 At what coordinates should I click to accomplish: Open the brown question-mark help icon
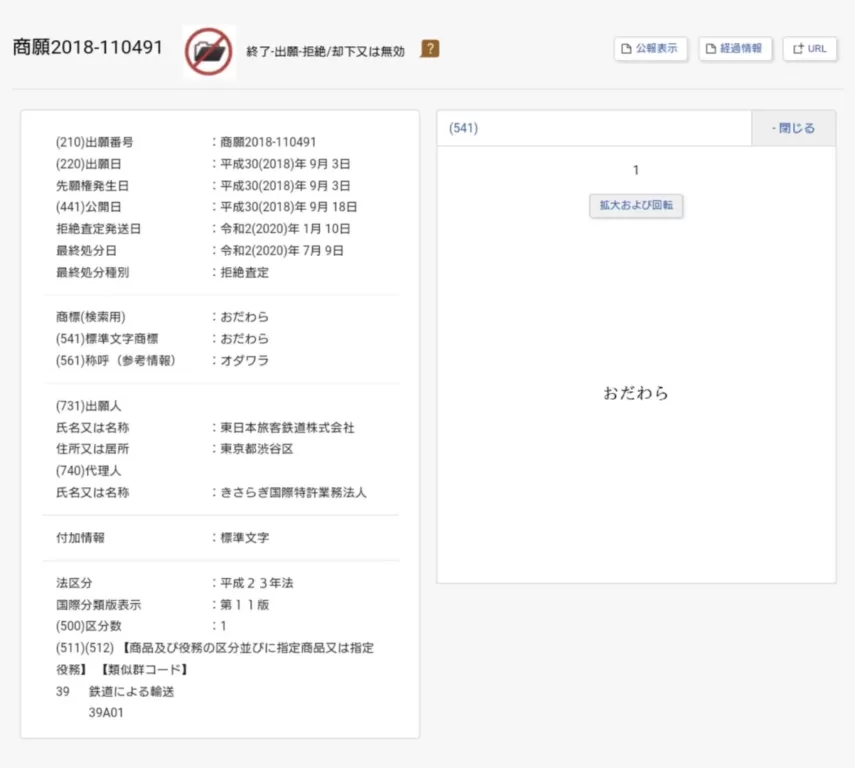pyautogui.click(x=430, y=49)
